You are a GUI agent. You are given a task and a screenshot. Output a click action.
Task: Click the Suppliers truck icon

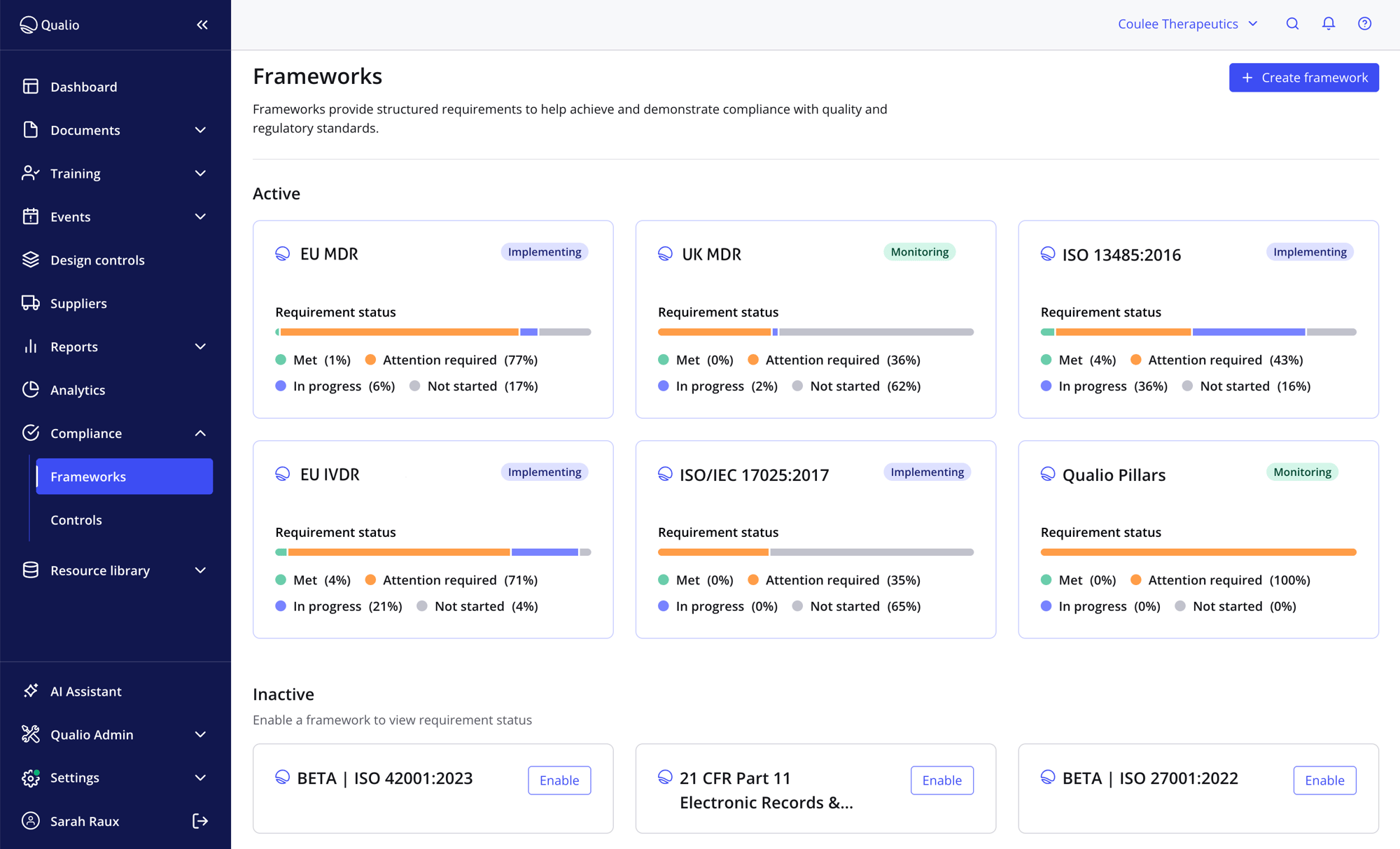pos(31,303)
